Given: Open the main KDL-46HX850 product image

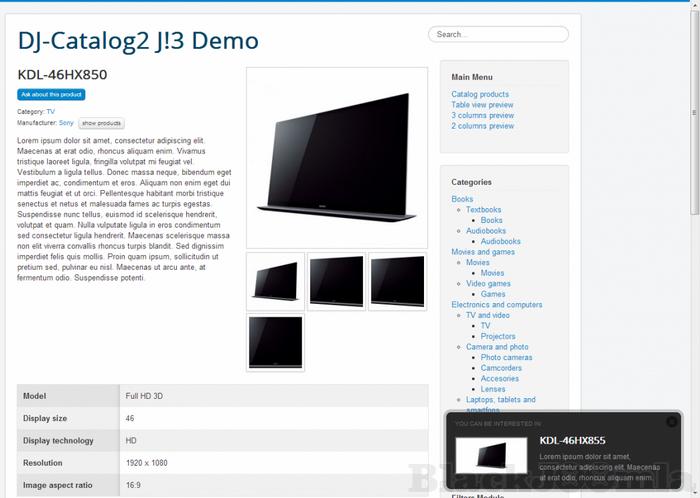Looking at the screenshot, I should (x=337, y=157).
